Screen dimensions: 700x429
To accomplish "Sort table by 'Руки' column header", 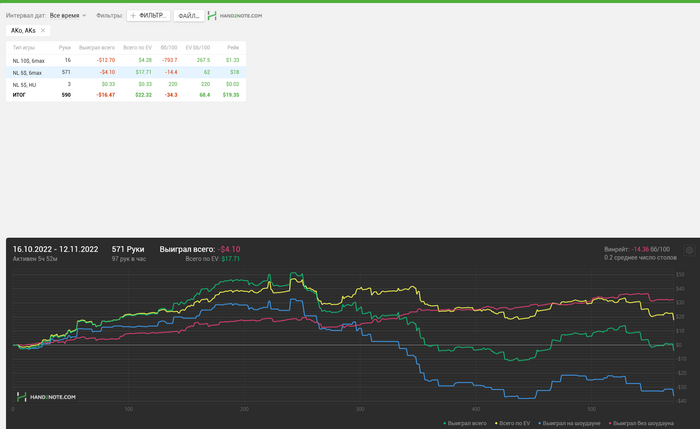I will 65,48.
